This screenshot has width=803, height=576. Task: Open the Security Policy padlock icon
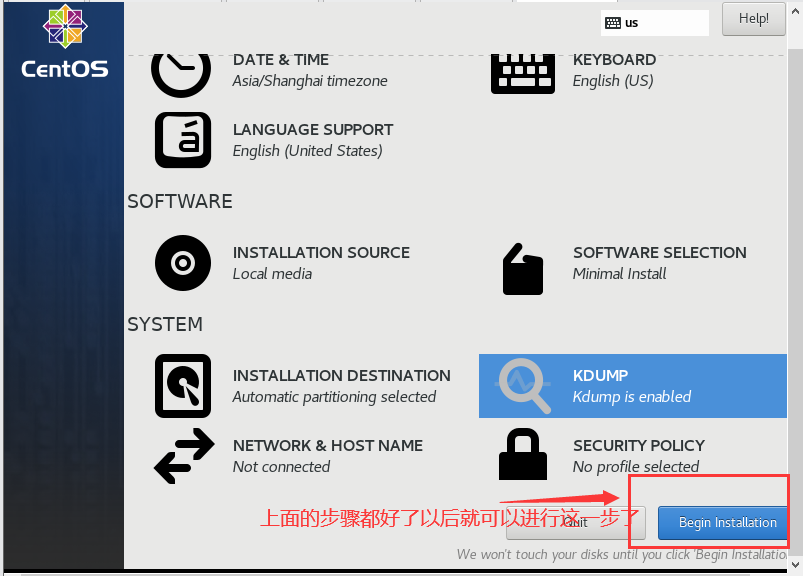(x=522, y=454)
